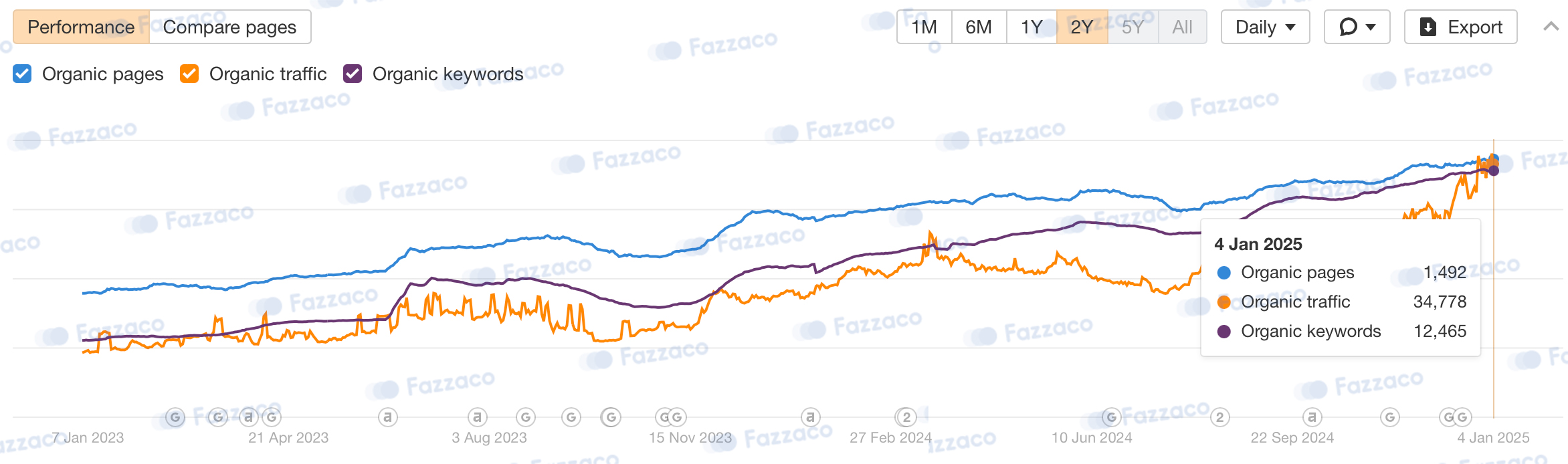
Task: Select the Performance tab
Action: (x=81, y=27)
